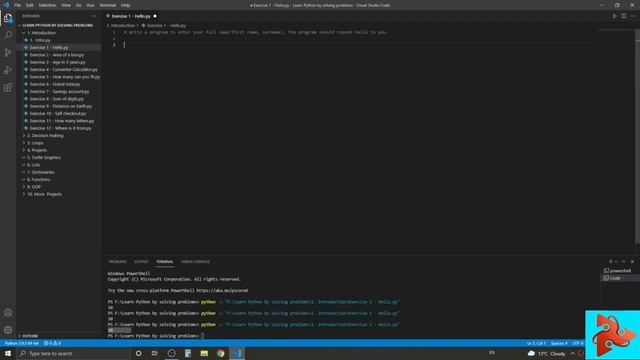Screen dimensions: 640x360
Task: Switch to the Output panel tab
Action: (141, 262)
